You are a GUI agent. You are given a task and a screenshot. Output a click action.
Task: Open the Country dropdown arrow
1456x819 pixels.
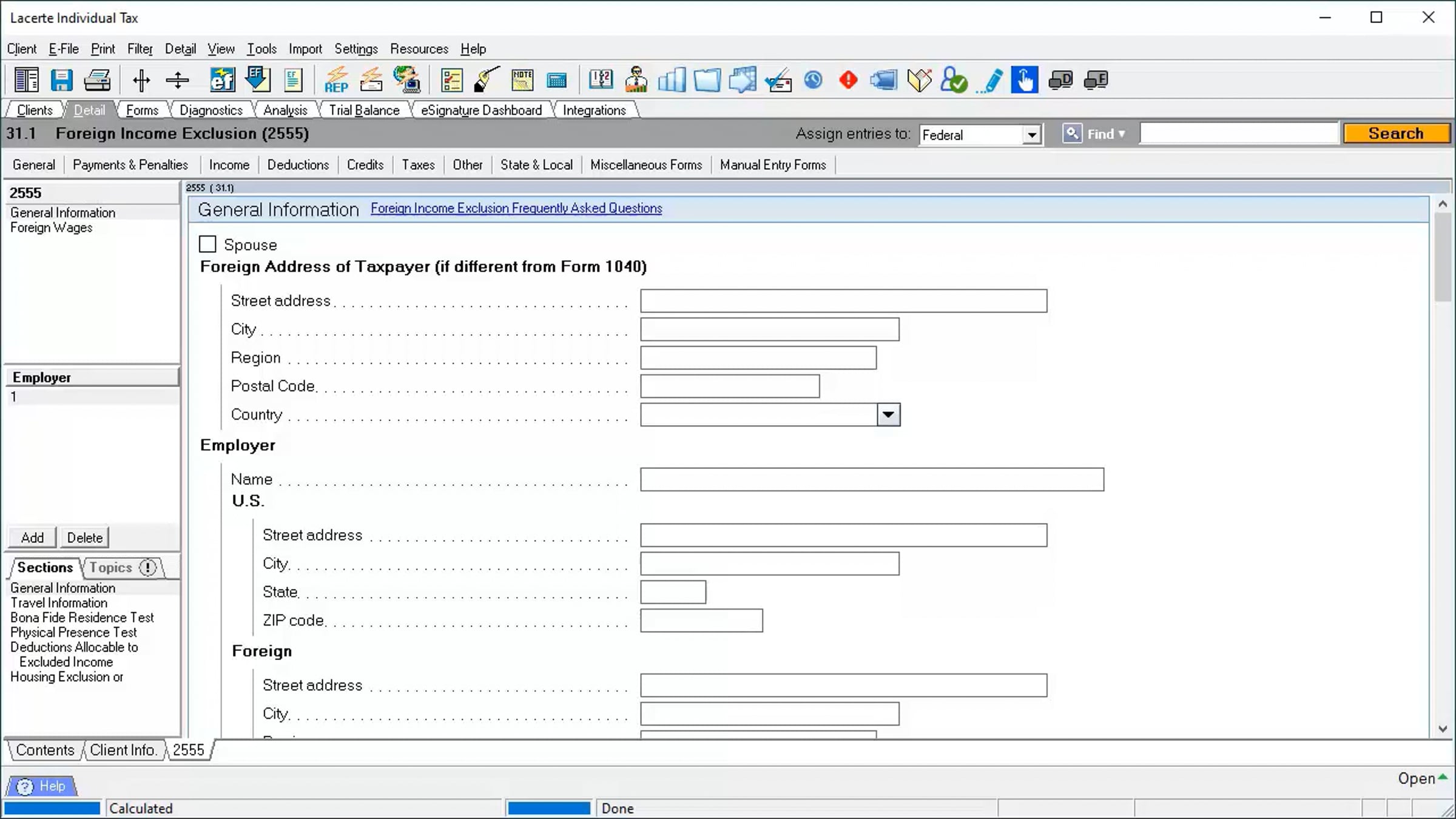888,415
